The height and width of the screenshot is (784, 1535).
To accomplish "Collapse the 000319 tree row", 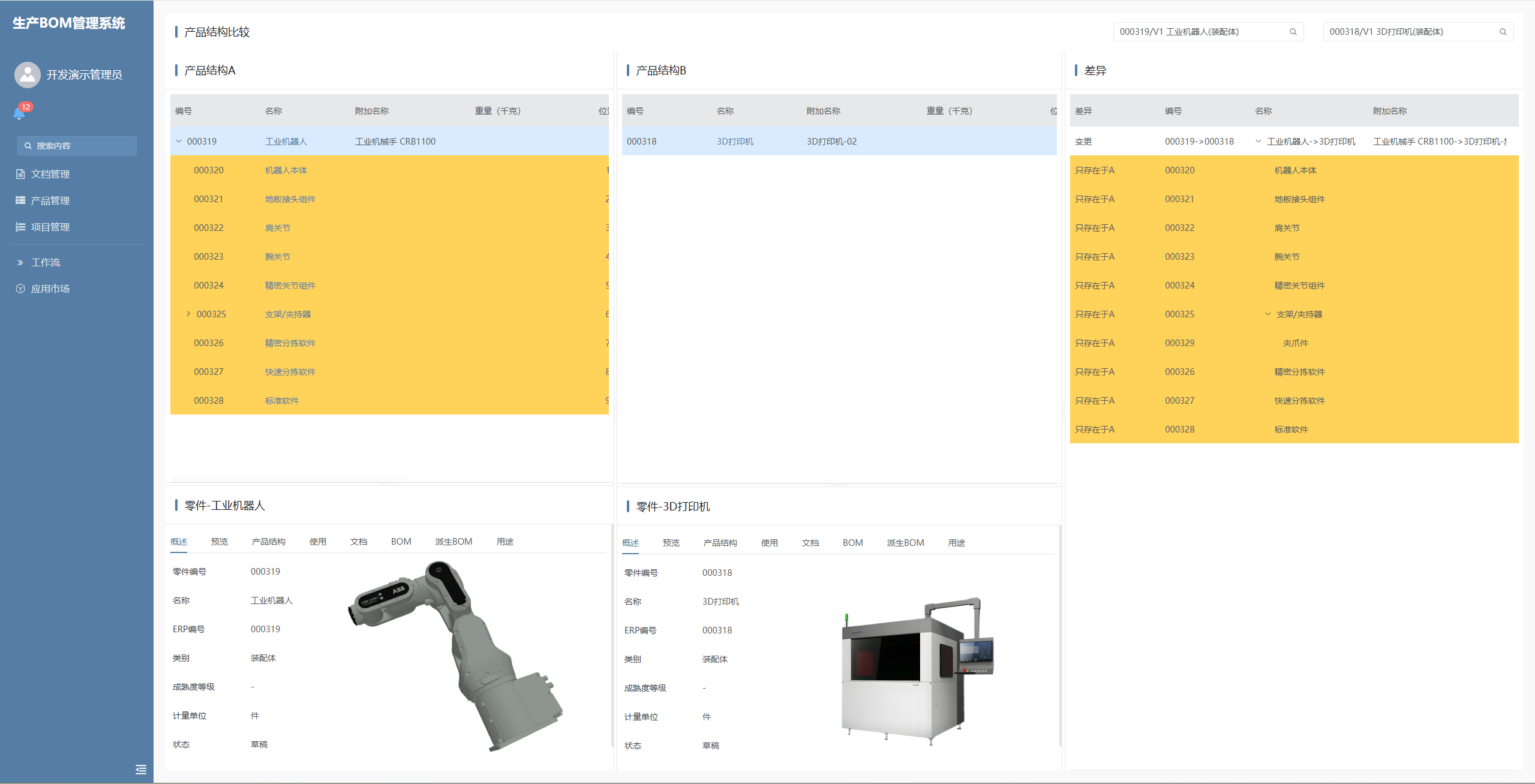I will pos(179,142).
